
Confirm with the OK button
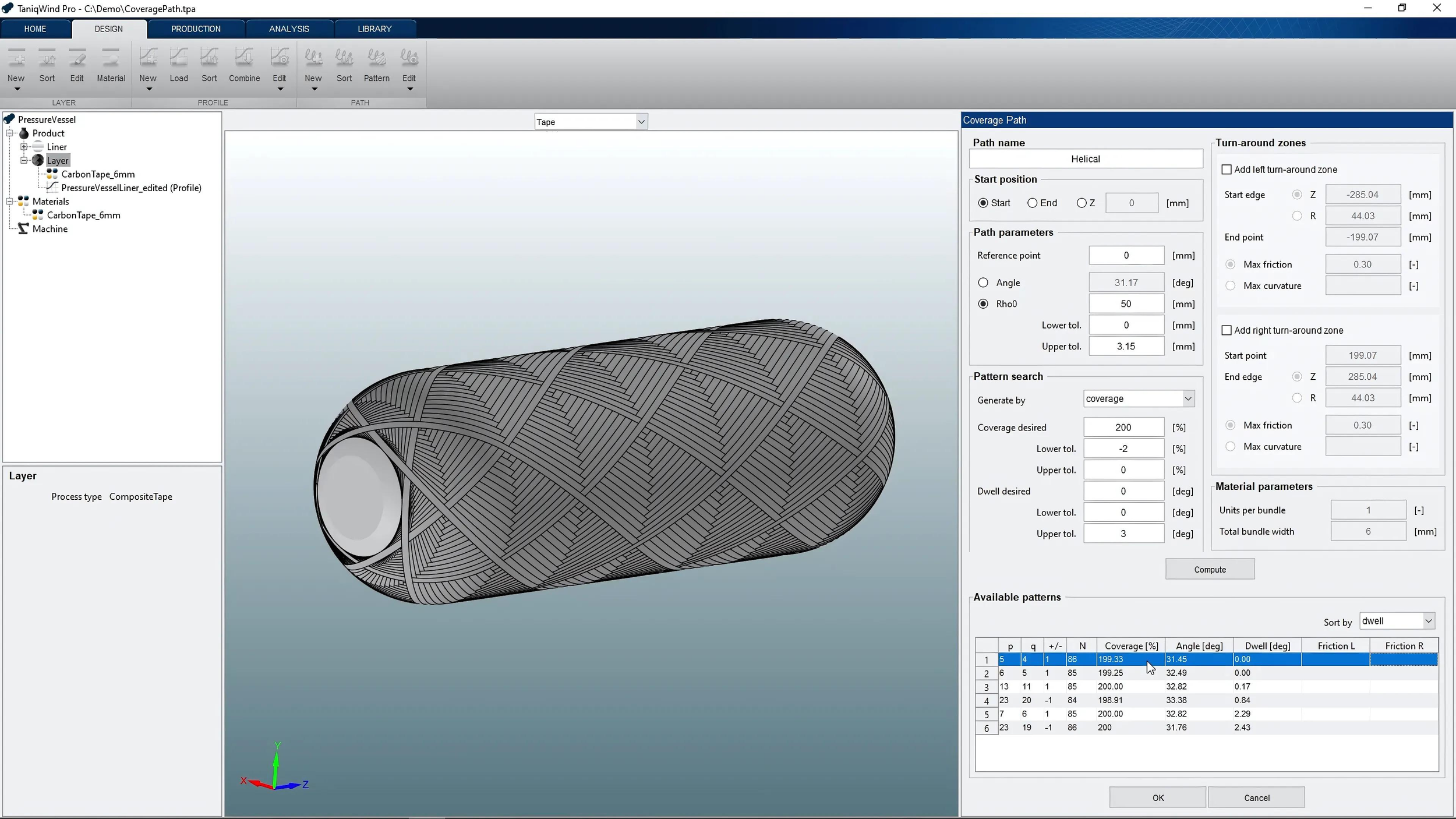1157,797
